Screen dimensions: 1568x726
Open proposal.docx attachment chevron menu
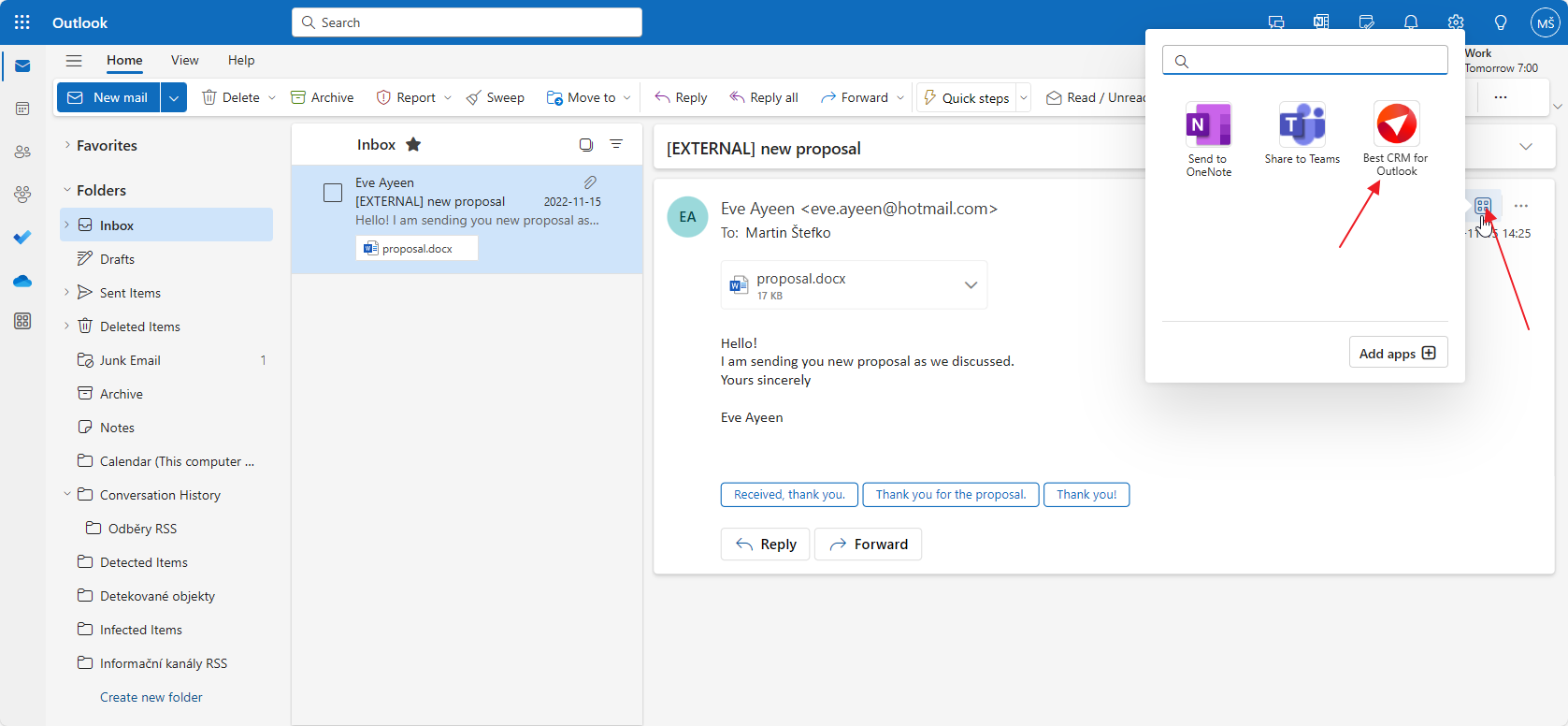click(971, 285)
